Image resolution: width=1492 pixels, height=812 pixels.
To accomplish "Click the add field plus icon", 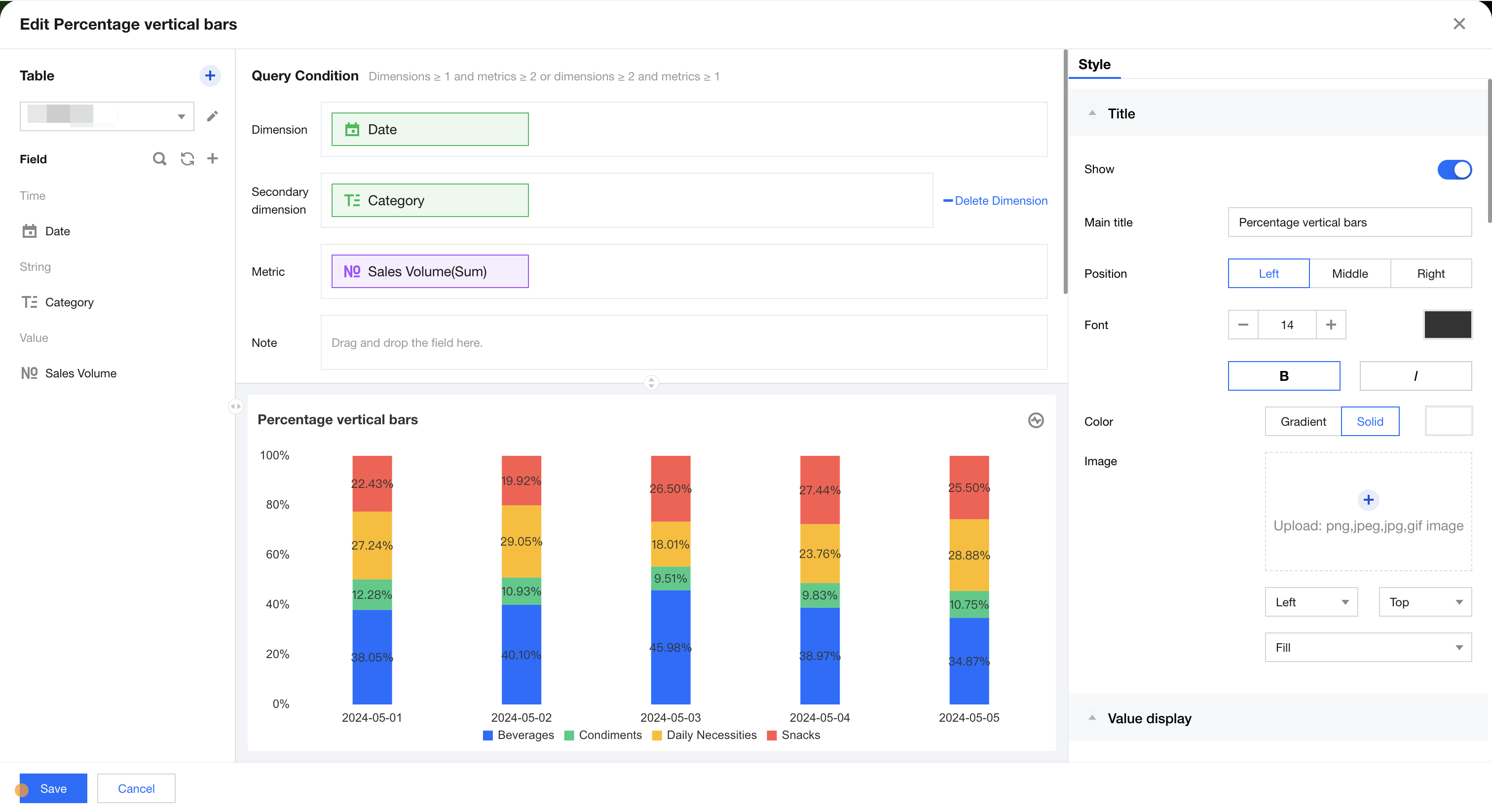I will tap(213, 159).
